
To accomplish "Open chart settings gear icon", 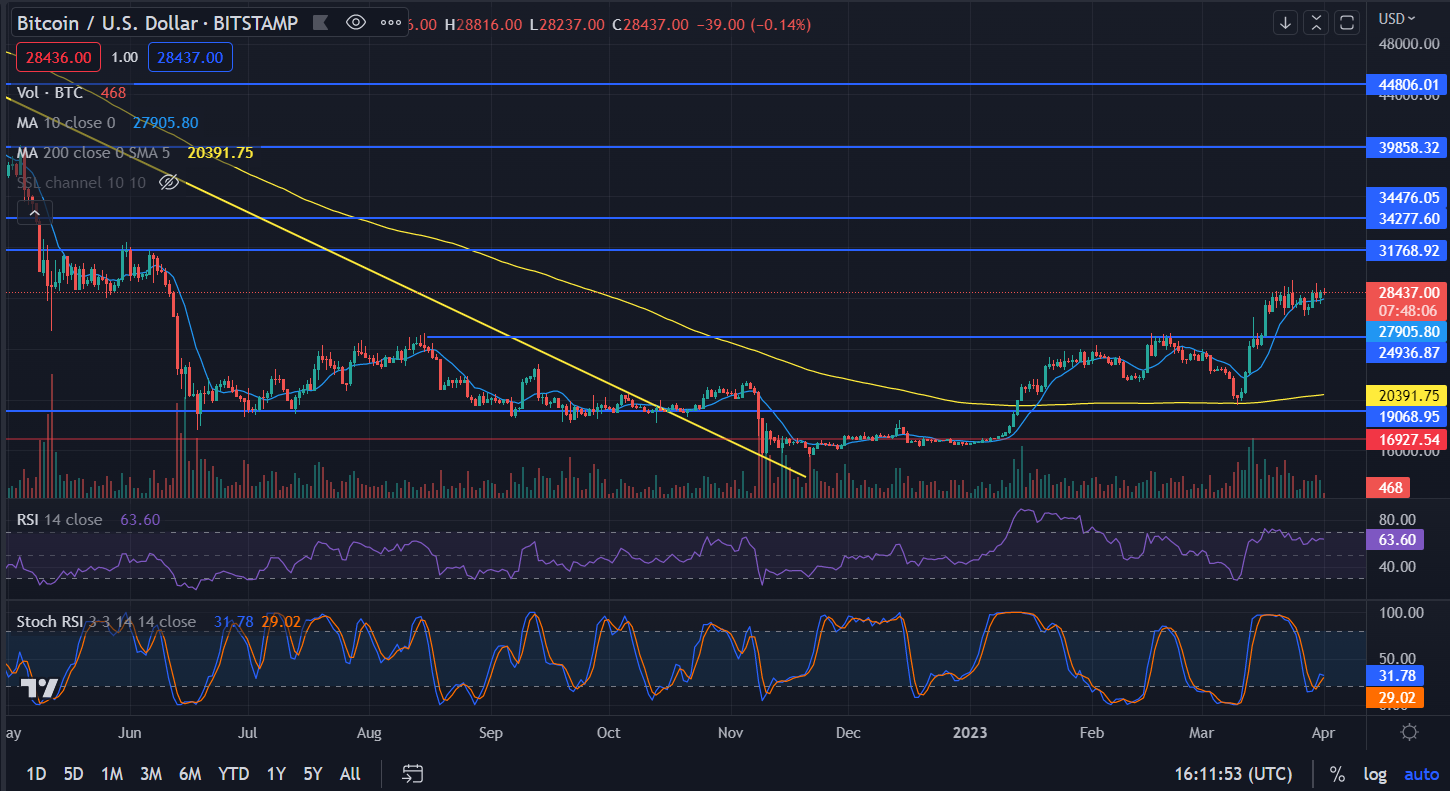I will [x=1409, y=732].
